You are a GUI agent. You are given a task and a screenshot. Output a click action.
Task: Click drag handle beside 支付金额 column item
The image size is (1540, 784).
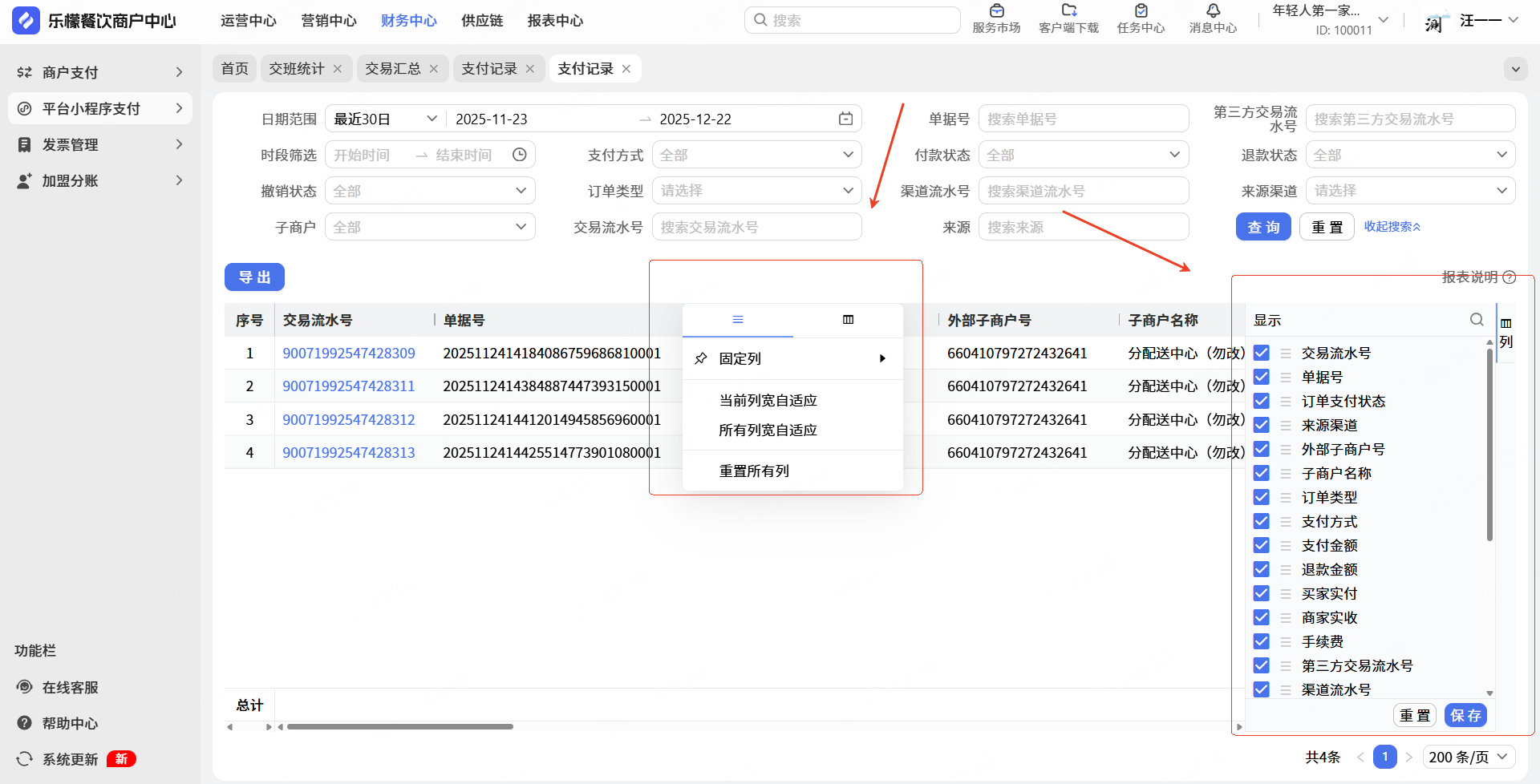tap(1286, 545)
